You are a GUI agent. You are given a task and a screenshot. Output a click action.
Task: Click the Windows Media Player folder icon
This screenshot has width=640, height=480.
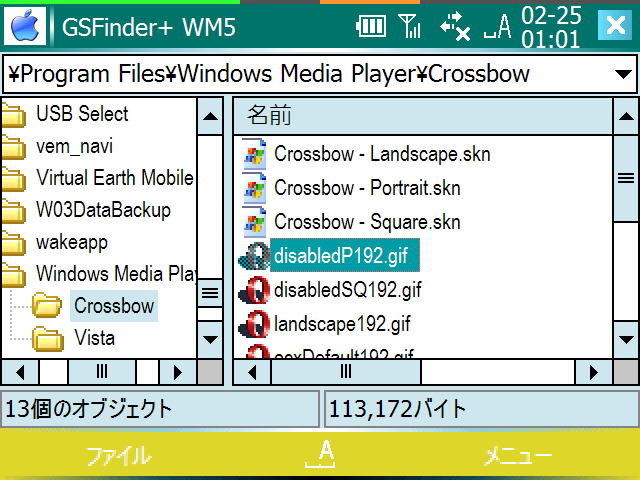click(13, 274)
